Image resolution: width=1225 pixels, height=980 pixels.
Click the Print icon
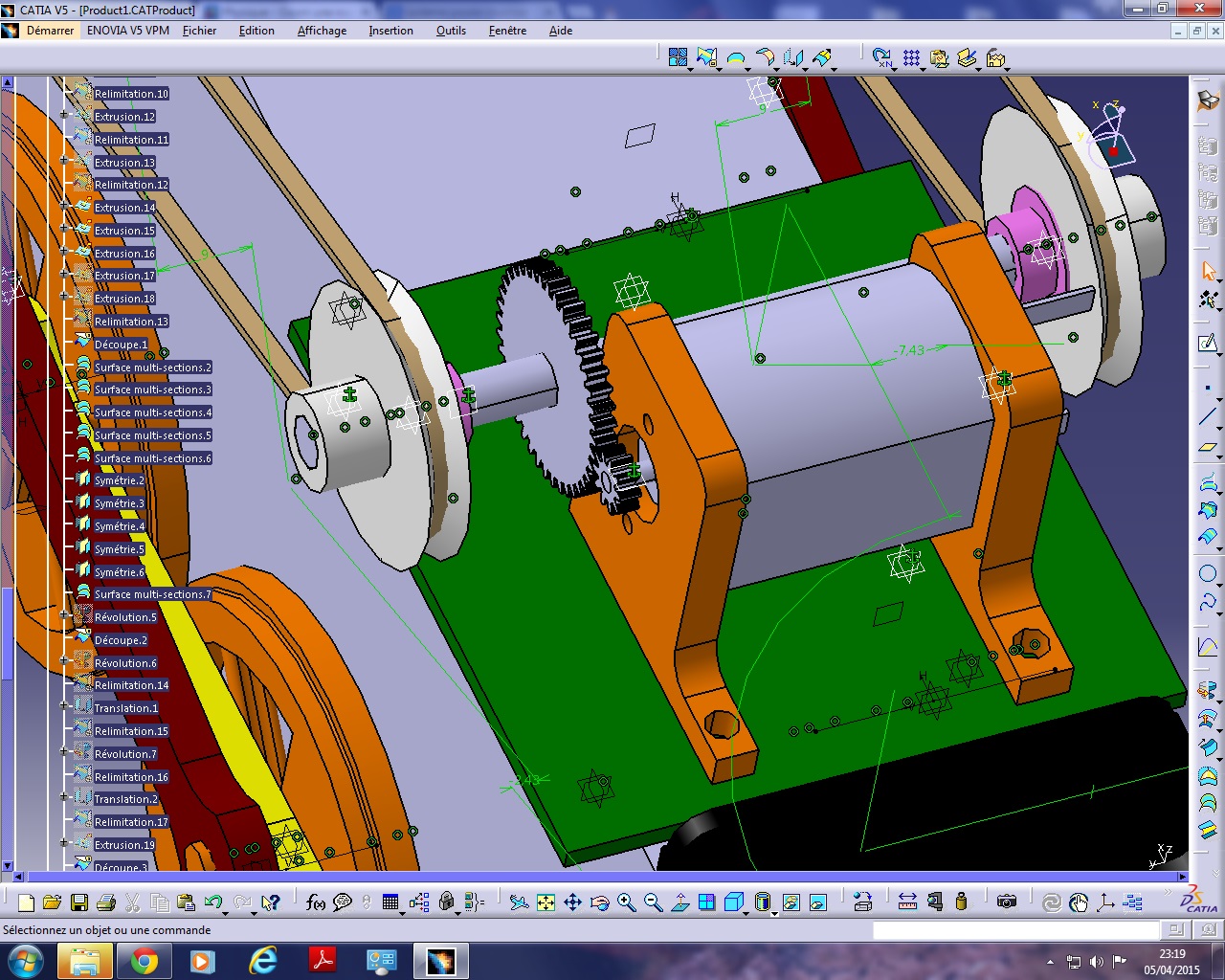pyautogui.click(x=106, y=902)
